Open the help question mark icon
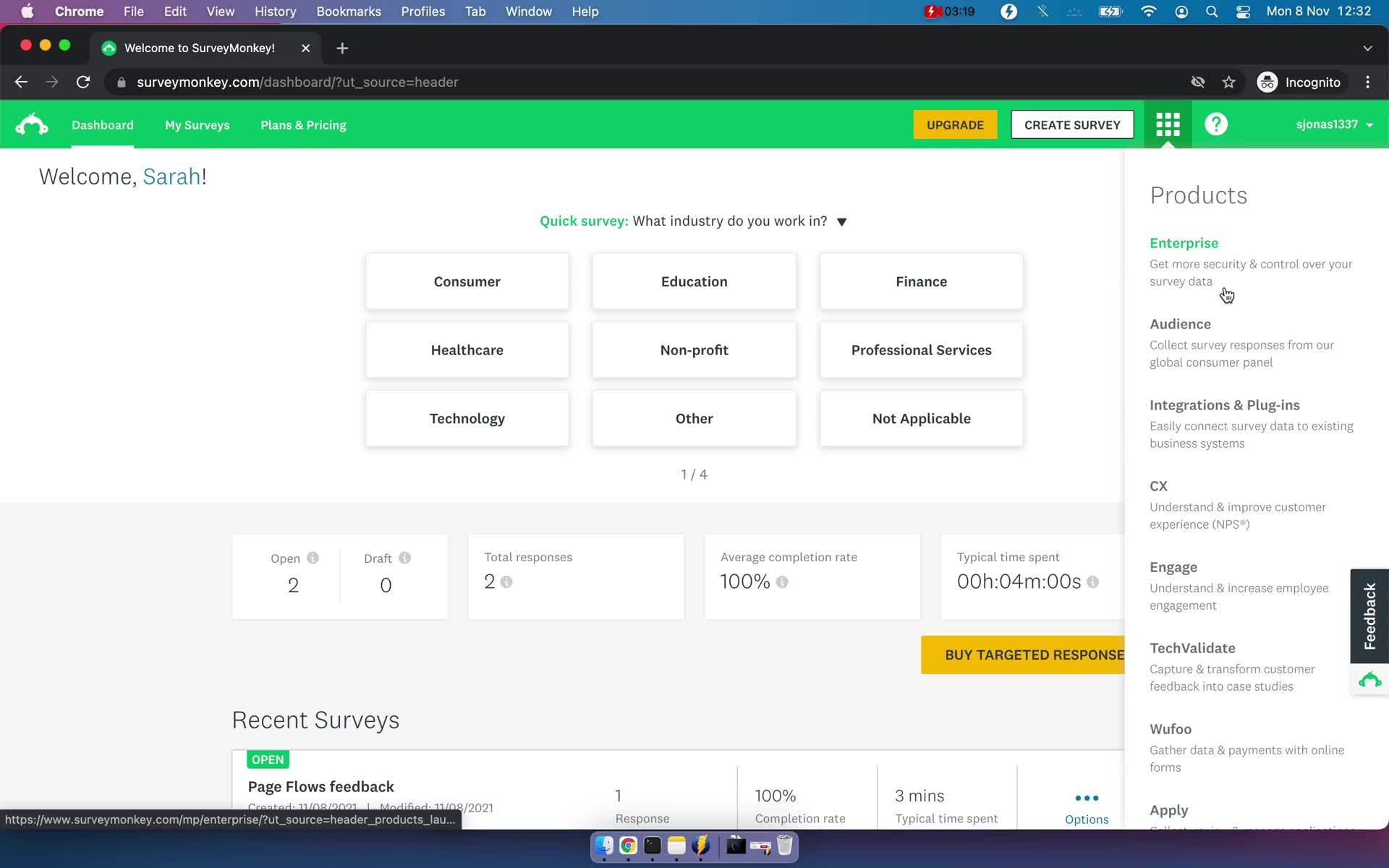Image resolution: width=1389 pixels, height=868 pixels. click(1216, 124)
